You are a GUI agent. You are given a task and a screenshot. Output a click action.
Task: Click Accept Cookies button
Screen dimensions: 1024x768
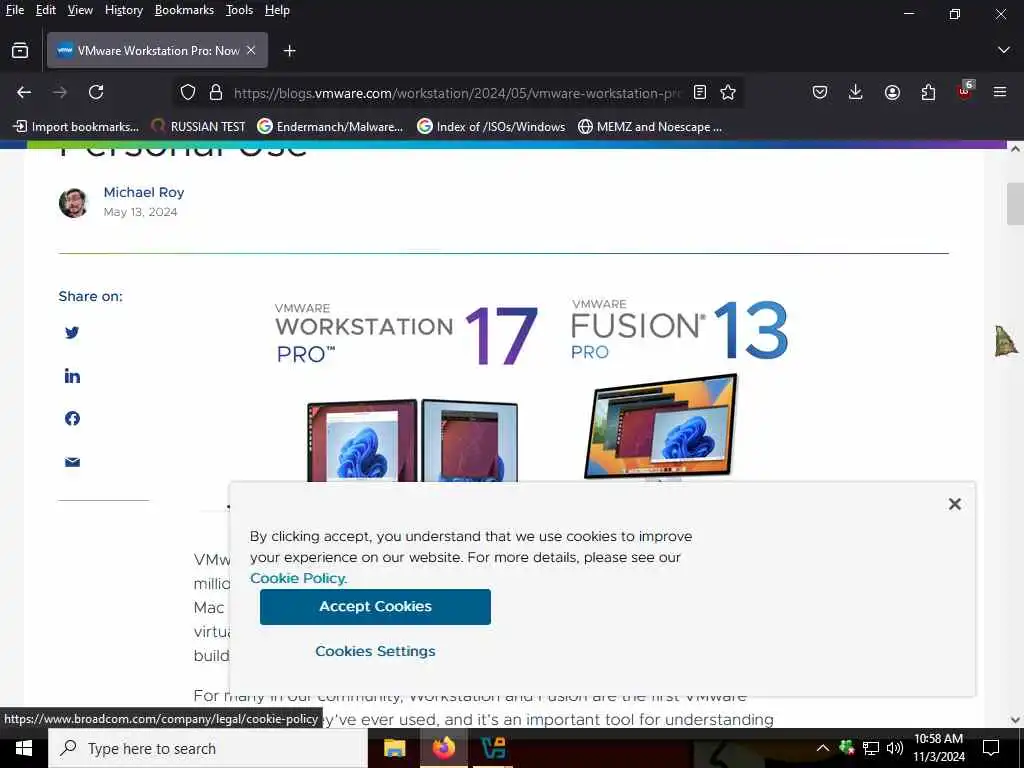[375, 607]
